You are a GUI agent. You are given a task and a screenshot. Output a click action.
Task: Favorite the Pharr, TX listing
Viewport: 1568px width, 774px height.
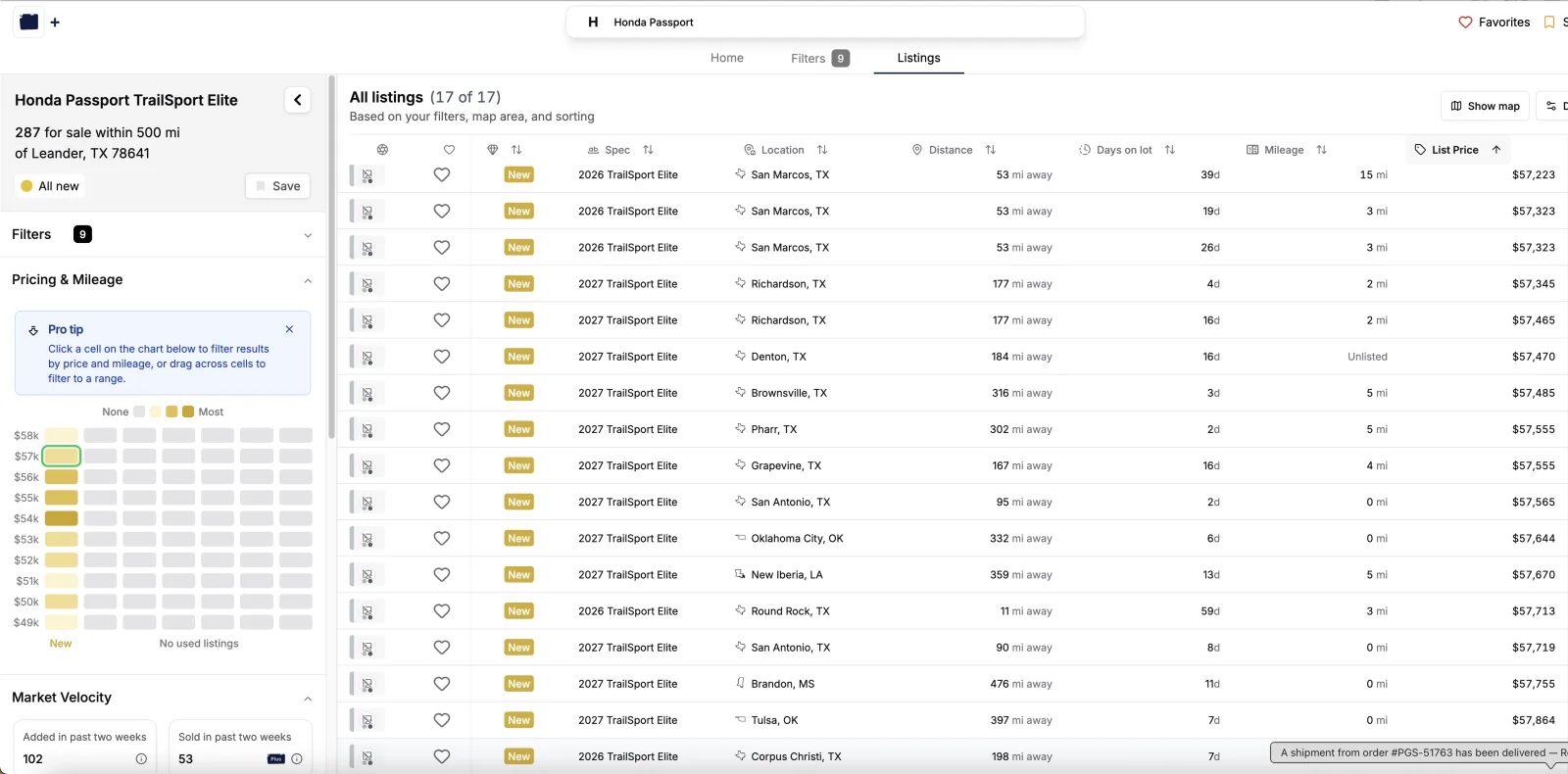442,429
